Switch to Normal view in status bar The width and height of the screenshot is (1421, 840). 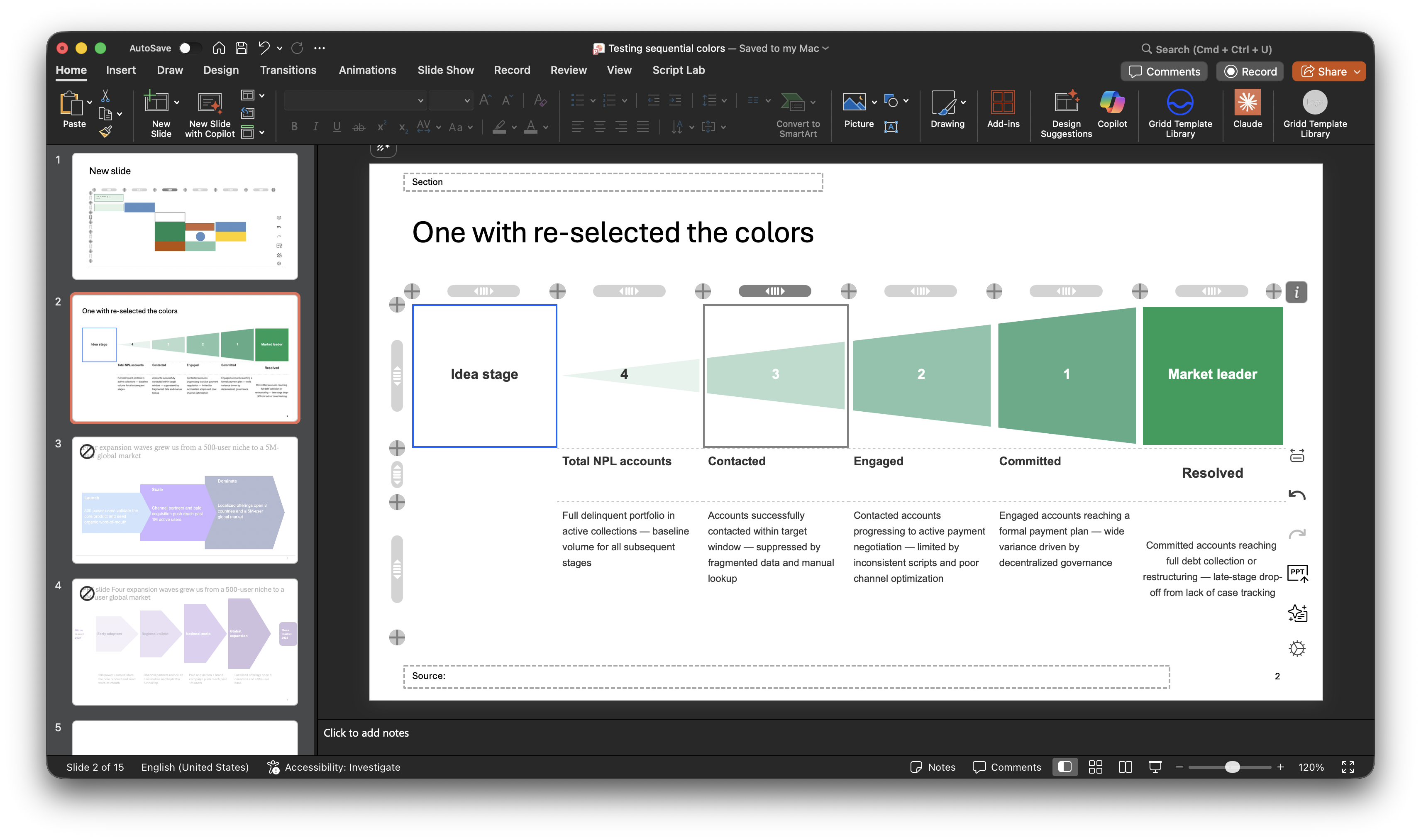pyautogui.click(x=1065, y=767)
